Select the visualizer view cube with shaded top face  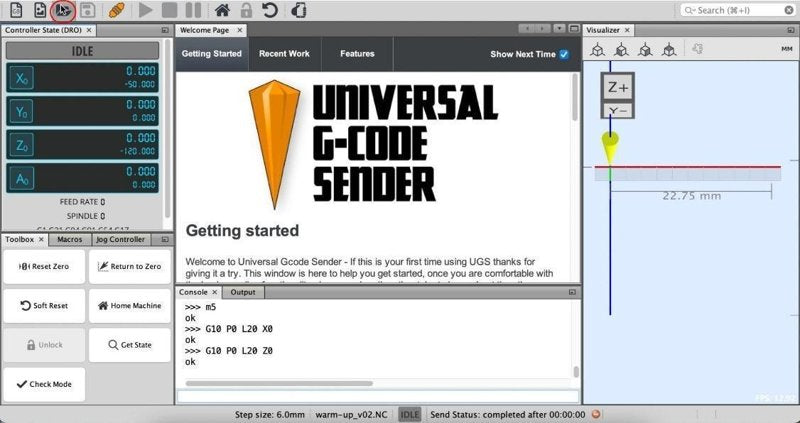[669, 49]
